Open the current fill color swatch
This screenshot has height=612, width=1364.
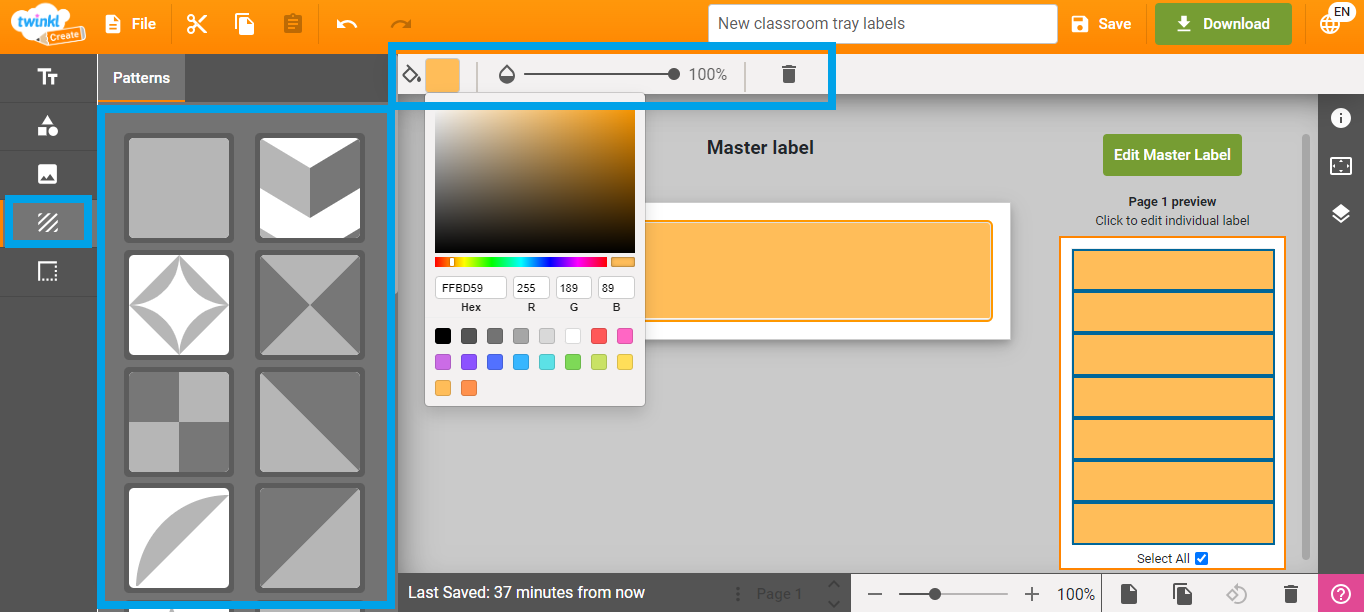[x=443, y=75]
